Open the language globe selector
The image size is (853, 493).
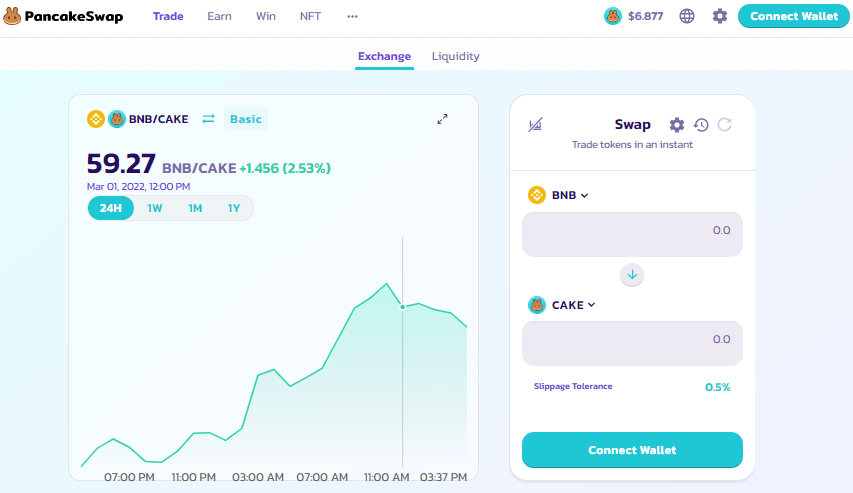coord(687,16)
